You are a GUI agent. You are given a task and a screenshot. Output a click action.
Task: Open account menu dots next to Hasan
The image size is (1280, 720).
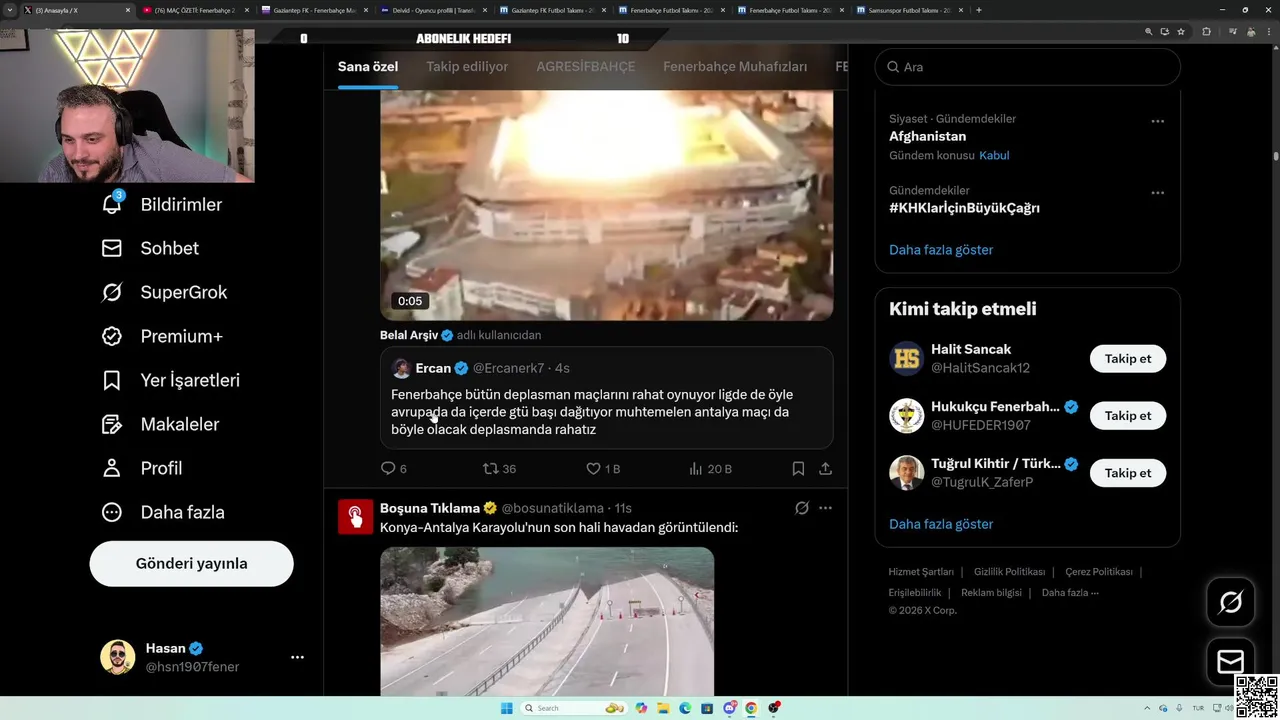(297, 657)
